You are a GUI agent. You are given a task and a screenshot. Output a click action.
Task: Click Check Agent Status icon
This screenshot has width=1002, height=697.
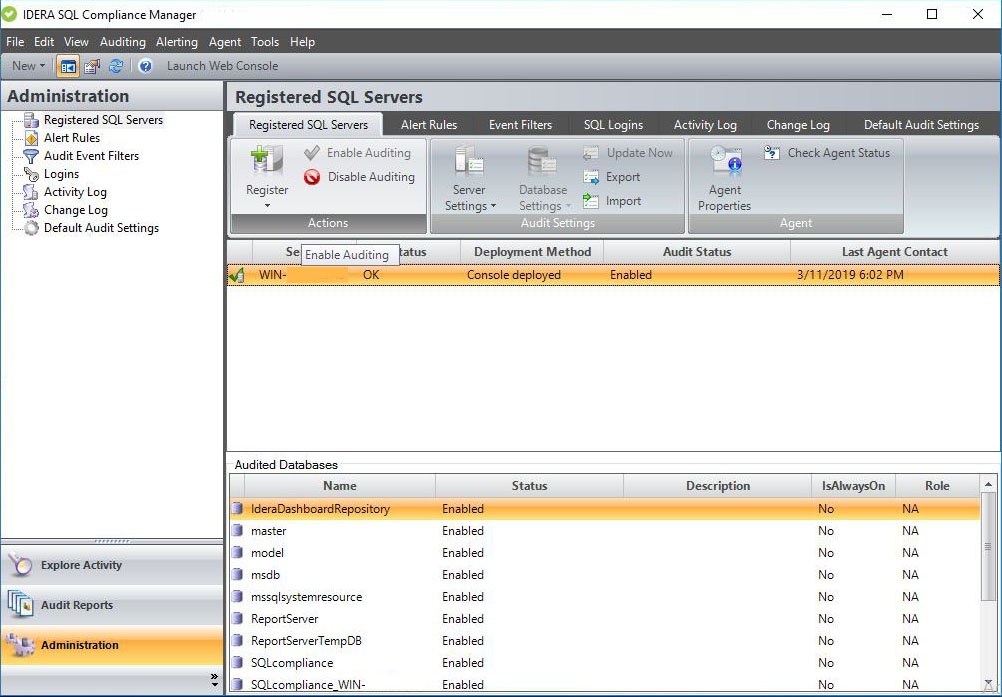point(772,153)
